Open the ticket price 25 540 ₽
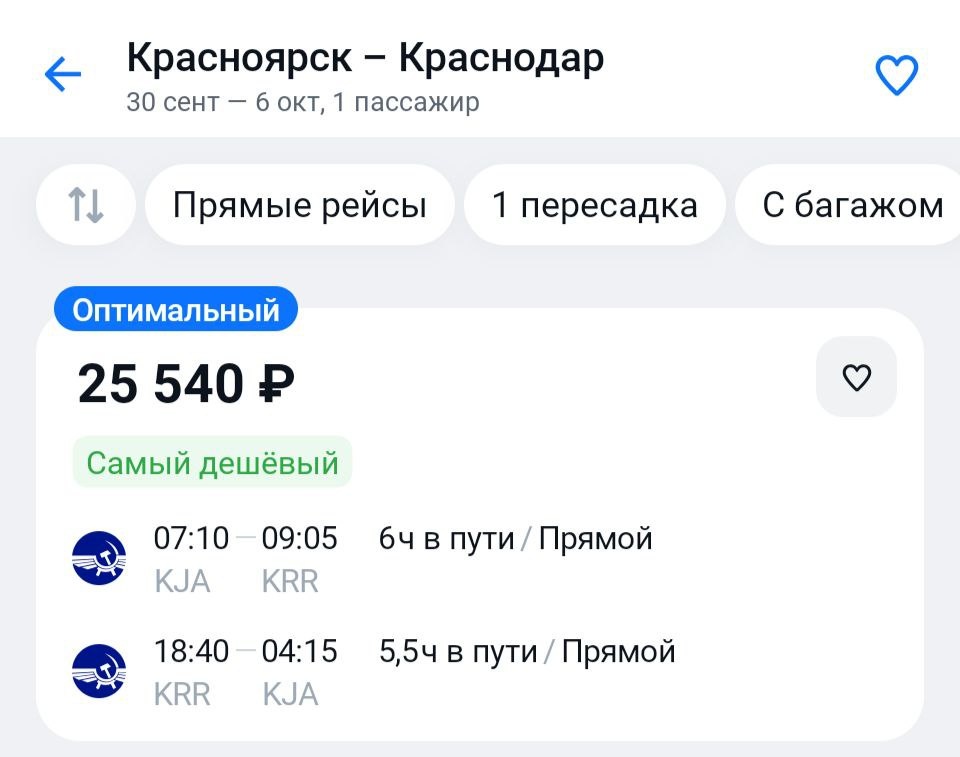 coord(186,384)
